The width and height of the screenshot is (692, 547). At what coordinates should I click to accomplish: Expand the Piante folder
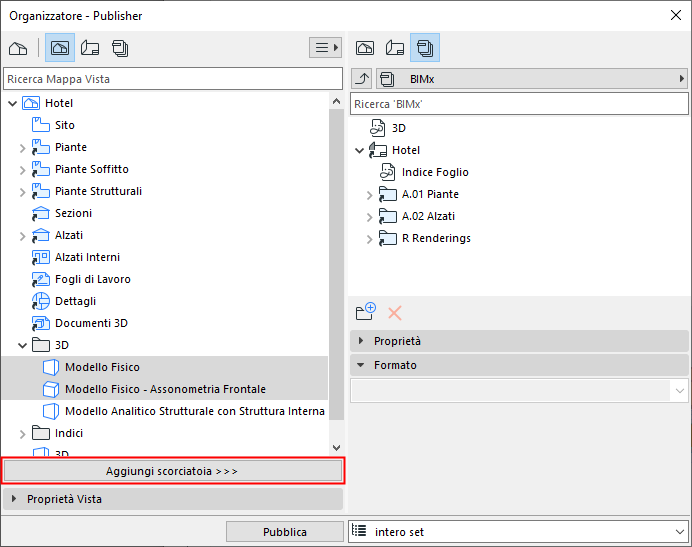pos(23,148)
